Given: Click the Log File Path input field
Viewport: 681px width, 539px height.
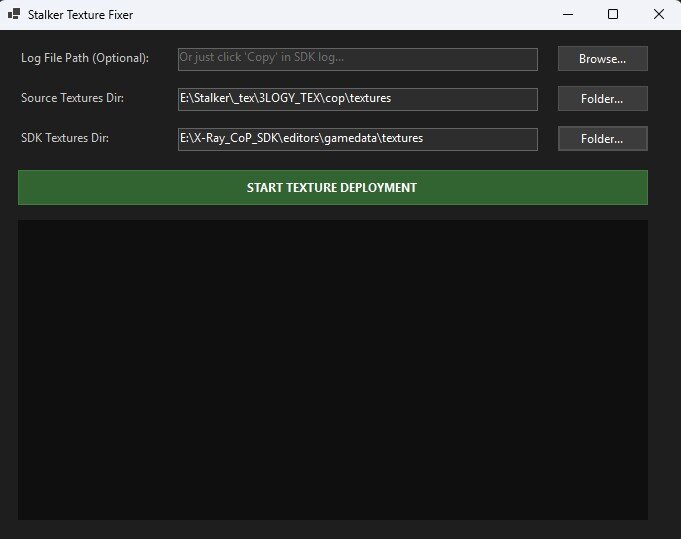Looking at the screenshot, I should [x=357, y=59].
